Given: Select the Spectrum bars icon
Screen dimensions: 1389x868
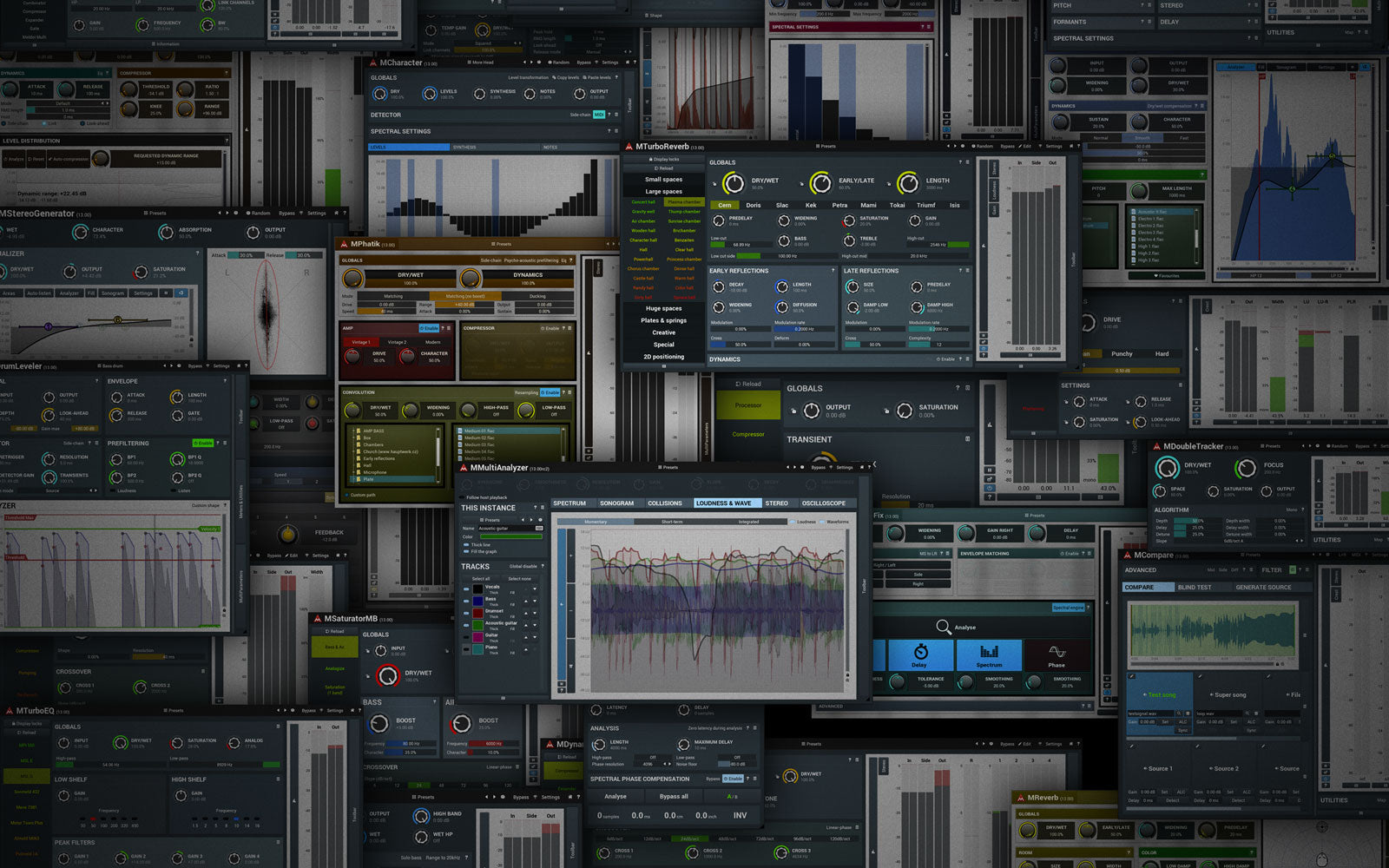Looking at the screenshot, I should 989,652.
